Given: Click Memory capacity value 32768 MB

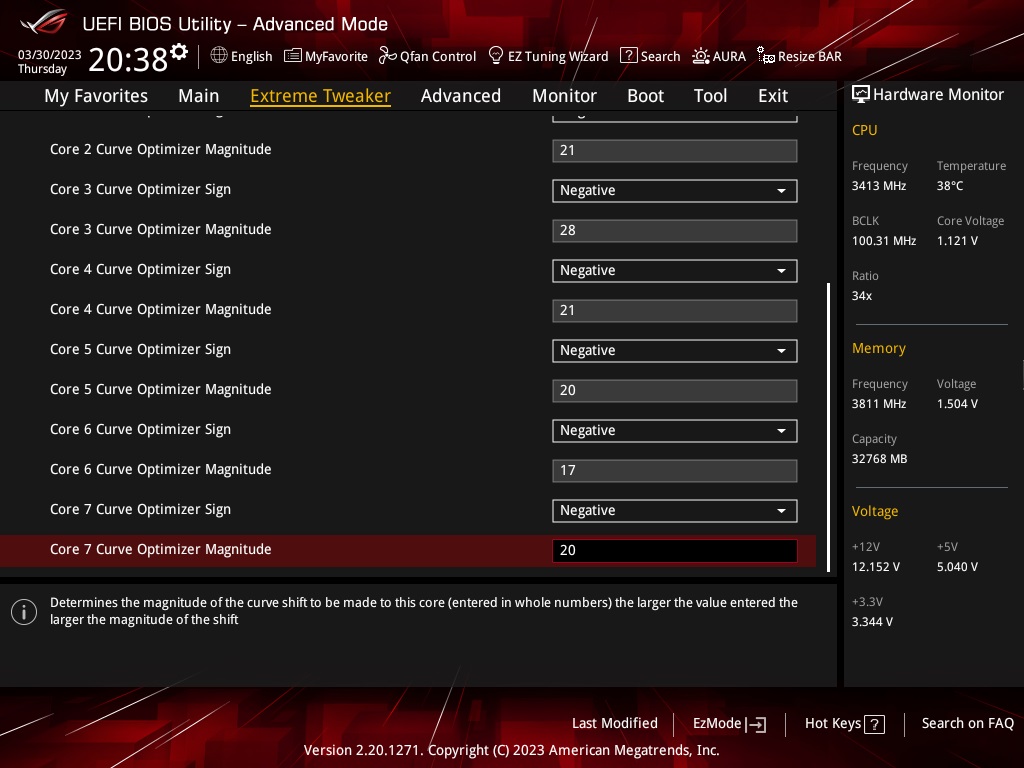Looking at the screenshot, I should [x=879, y=459].
